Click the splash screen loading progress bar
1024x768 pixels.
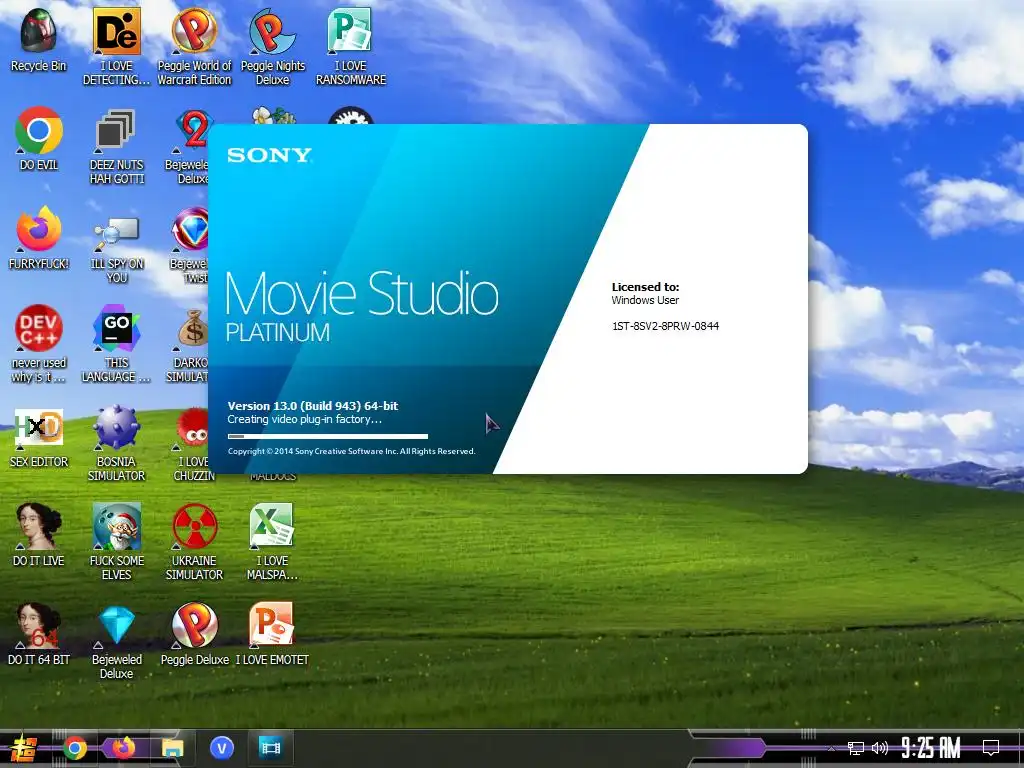click(x=328, y=436)
